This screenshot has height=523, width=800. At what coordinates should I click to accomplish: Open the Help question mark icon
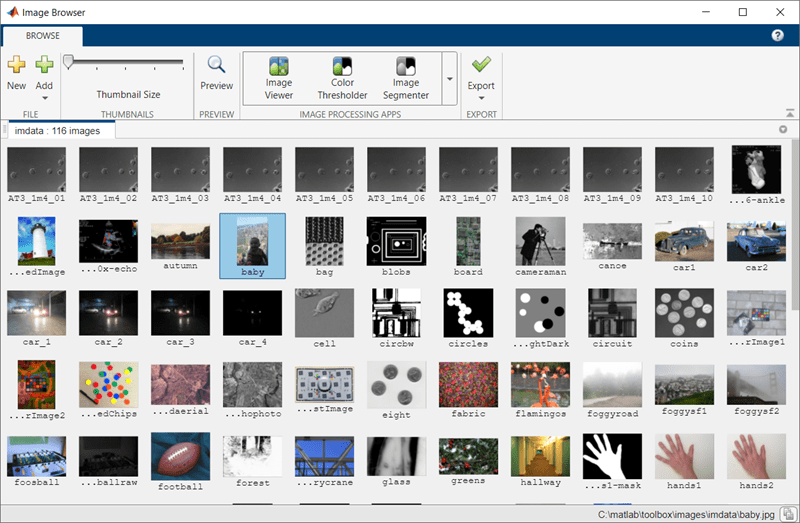[778, 36]
